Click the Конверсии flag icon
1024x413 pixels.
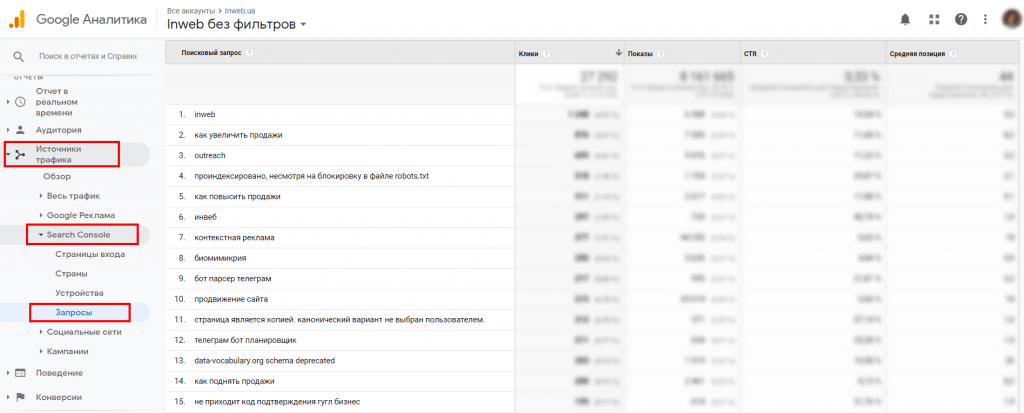click(20, 397)
